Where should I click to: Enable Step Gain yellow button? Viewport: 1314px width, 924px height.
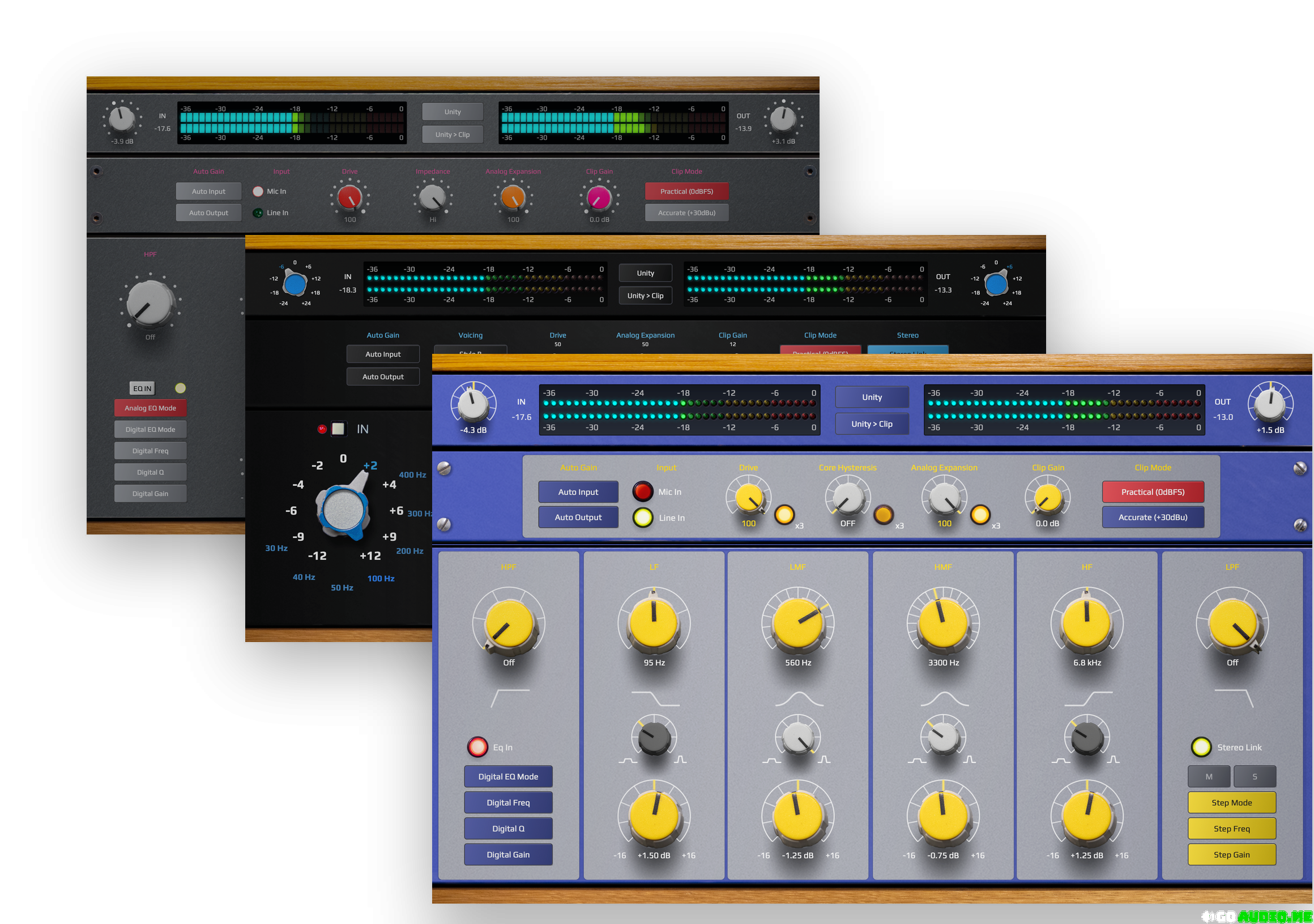[x=1231, y=855]
